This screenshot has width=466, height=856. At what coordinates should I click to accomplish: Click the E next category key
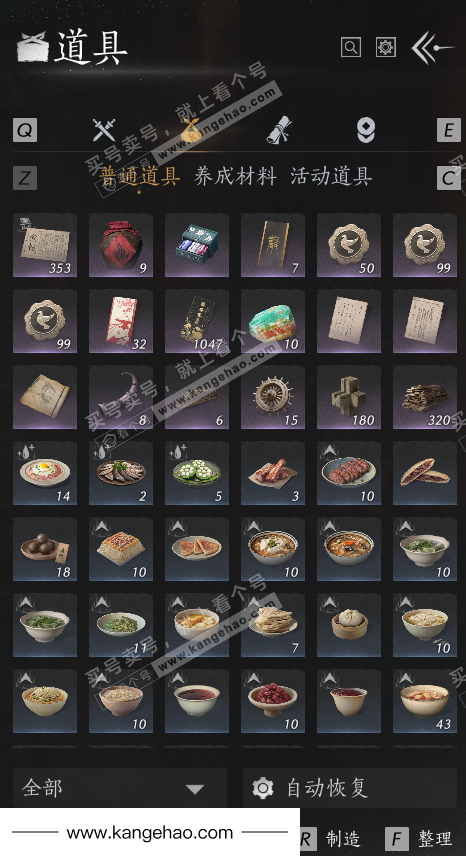pyautogui.click(x=449, y=130)
